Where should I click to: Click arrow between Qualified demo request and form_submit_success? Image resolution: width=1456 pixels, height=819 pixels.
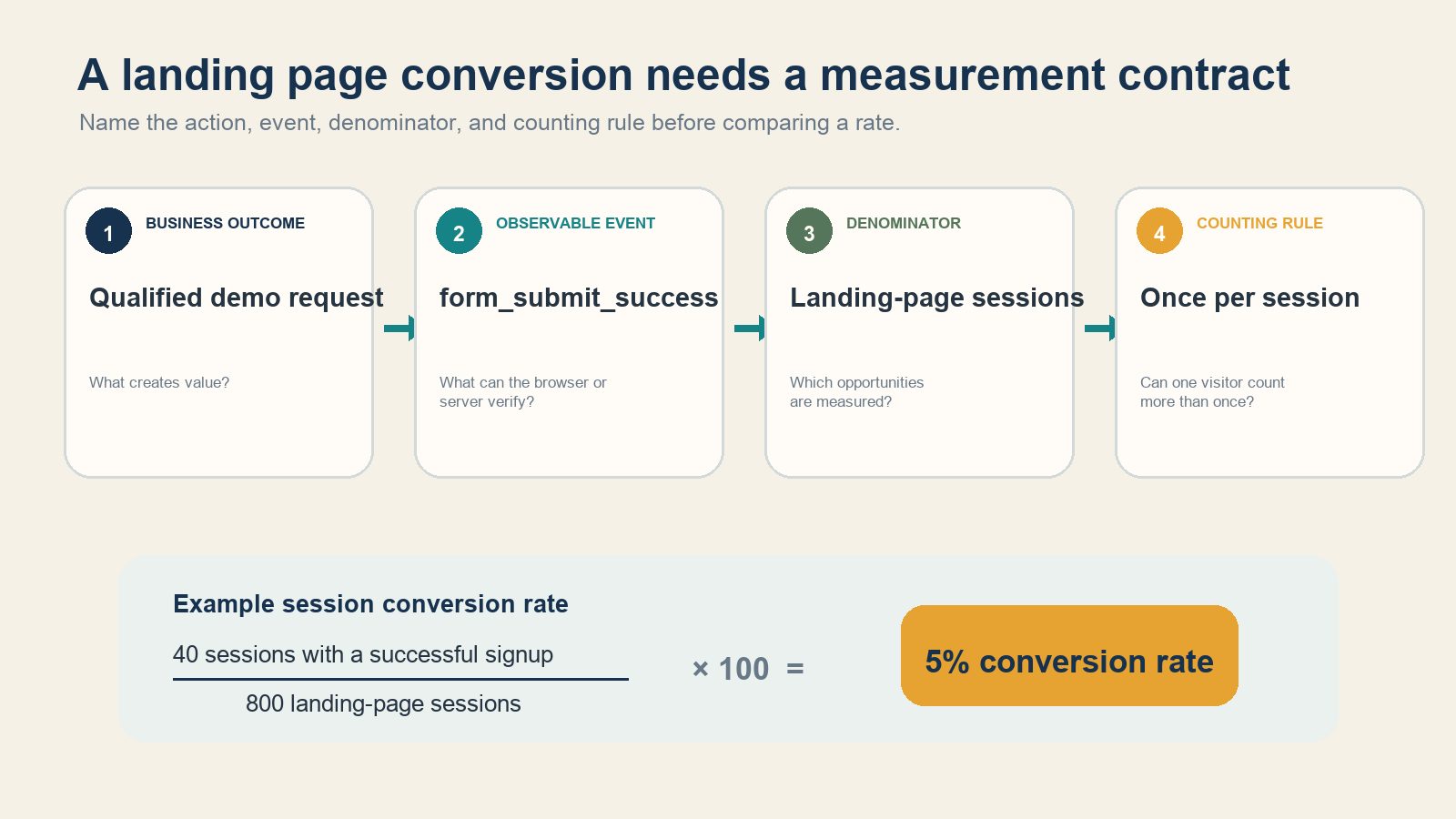pyautogui.click(x=399, y=328)
